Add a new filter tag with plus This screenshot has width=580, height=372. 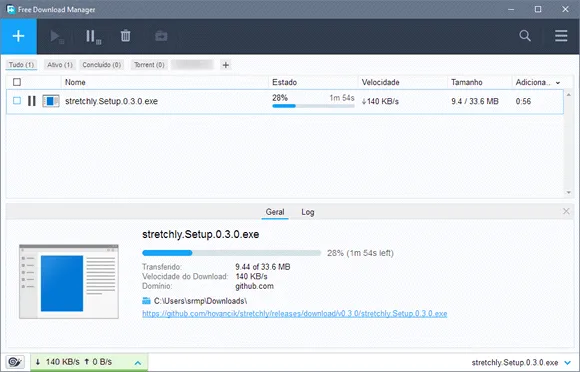click(x=226, y=65)
